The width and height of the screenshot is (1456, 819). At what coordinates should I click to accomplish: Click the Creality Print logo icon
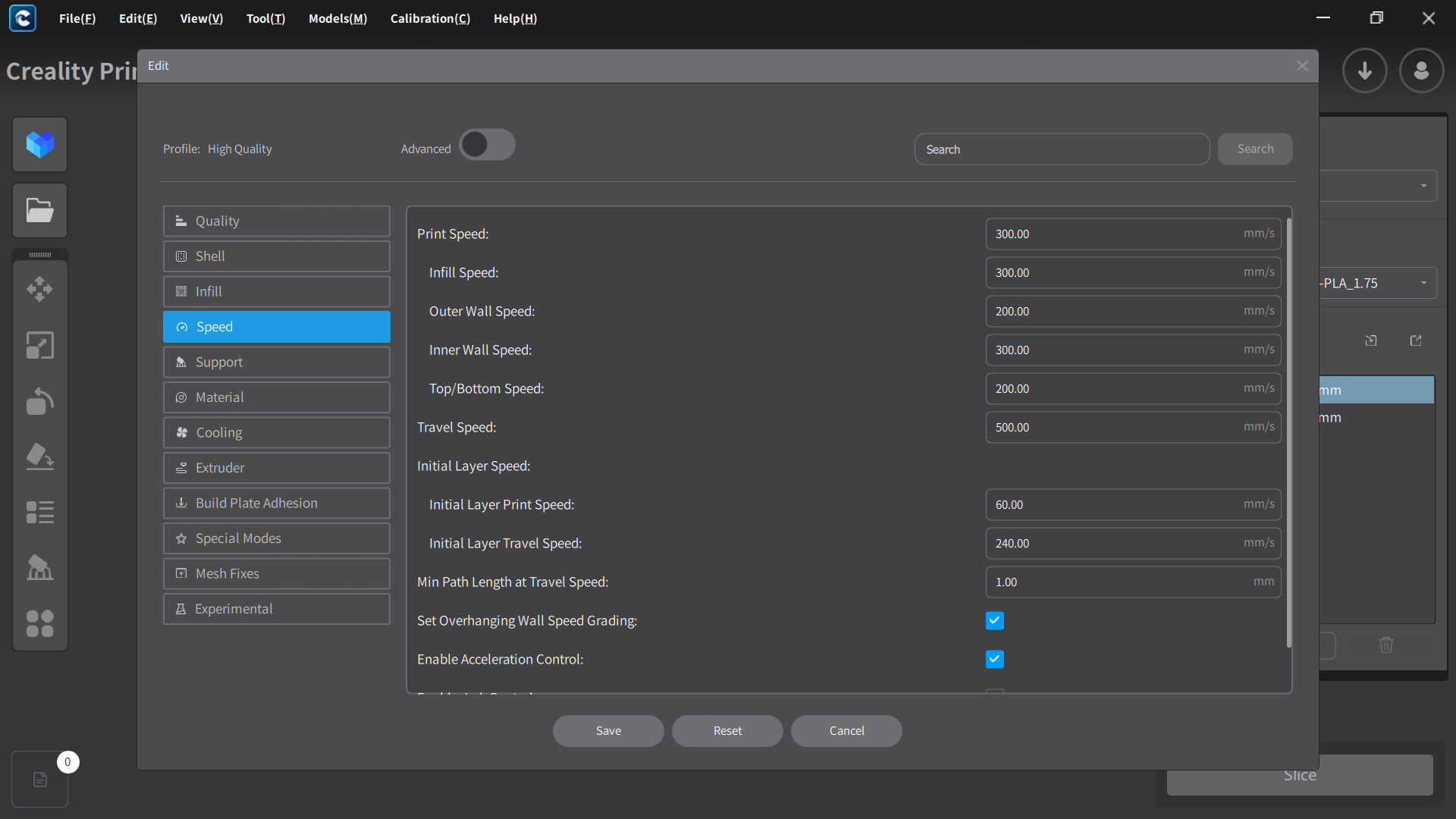[23, 18]
